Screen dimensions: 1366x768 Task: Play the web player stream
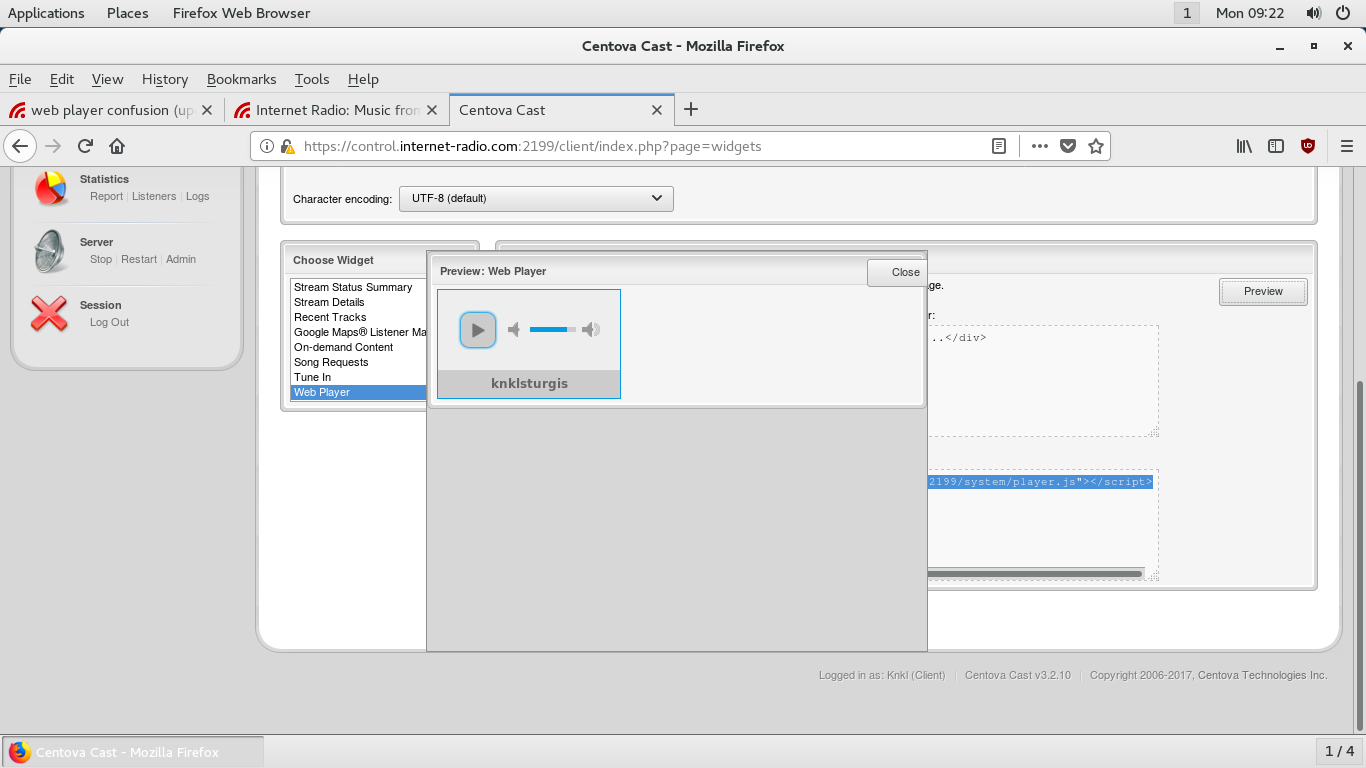pyautogui.click(x=478, y=330)
